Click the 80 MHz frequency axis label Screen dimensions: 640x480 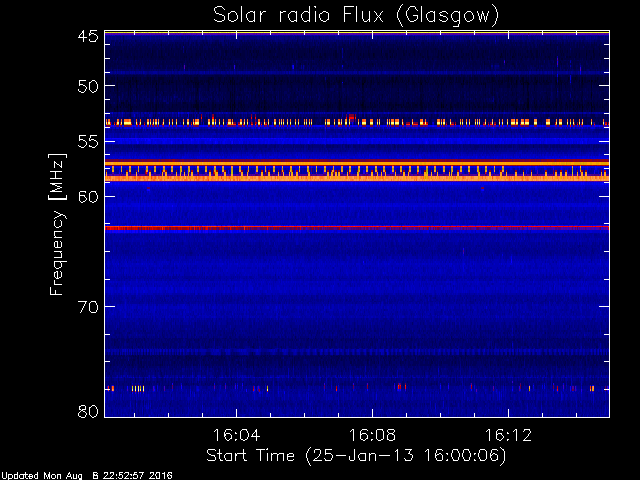click(x=88, y=411)
